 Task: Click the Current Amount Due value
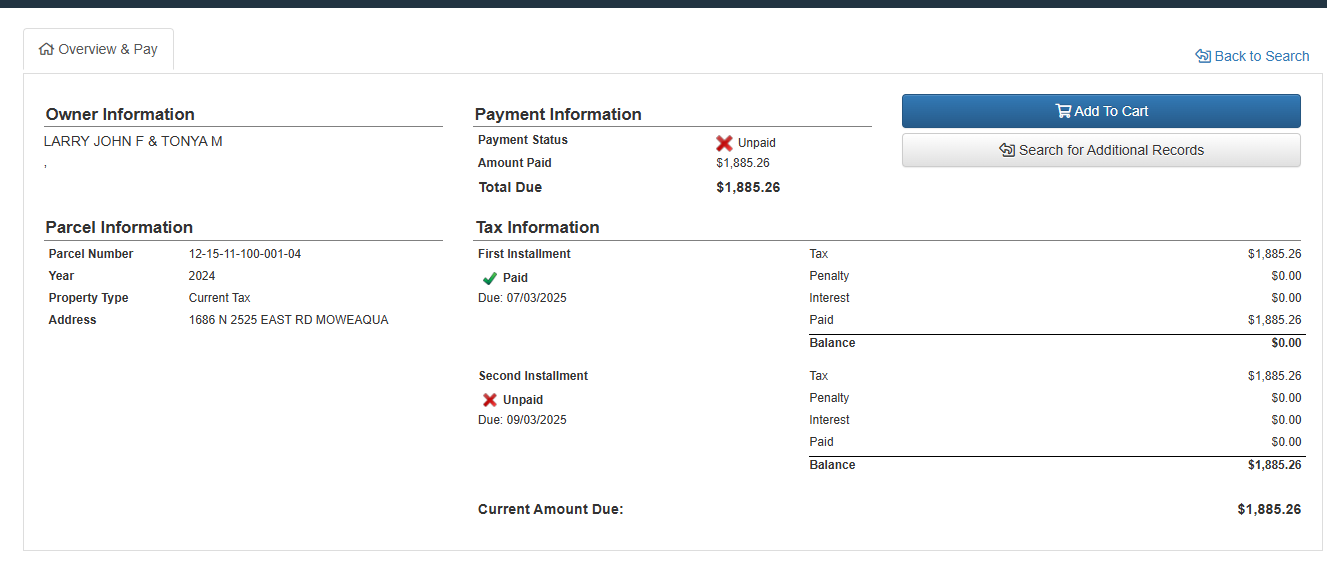[1269, 509]
